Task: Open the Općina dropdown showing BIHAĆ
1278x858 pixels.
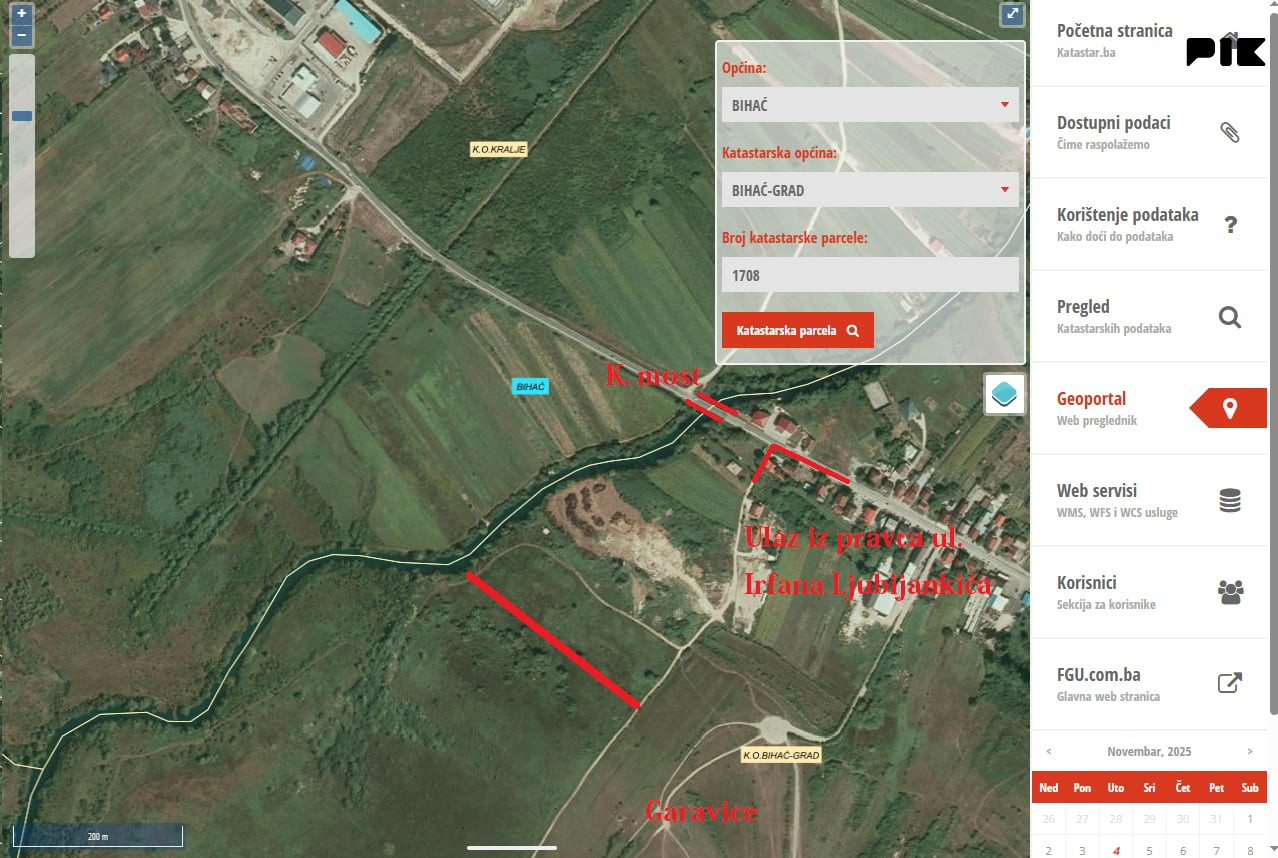Action: [x=870, y=105]
